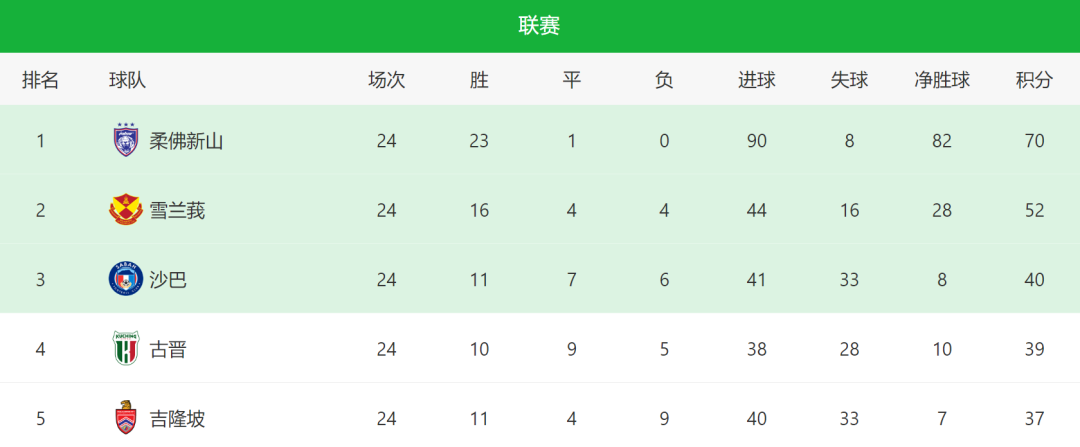Open the 柔佛新山 team name link

186,141
